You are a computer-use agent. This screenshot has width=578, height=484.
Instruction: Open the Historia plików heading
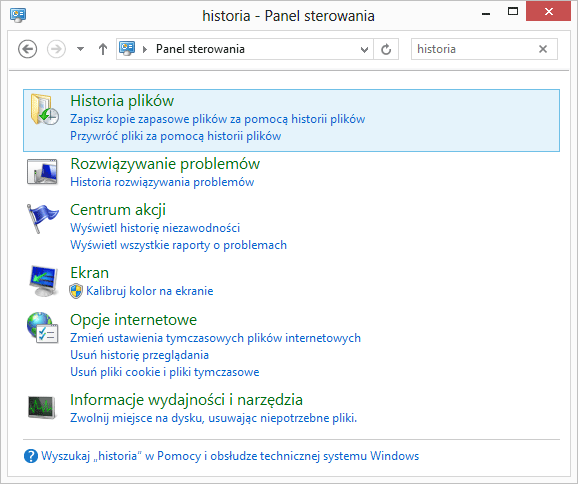coord(122,101)
